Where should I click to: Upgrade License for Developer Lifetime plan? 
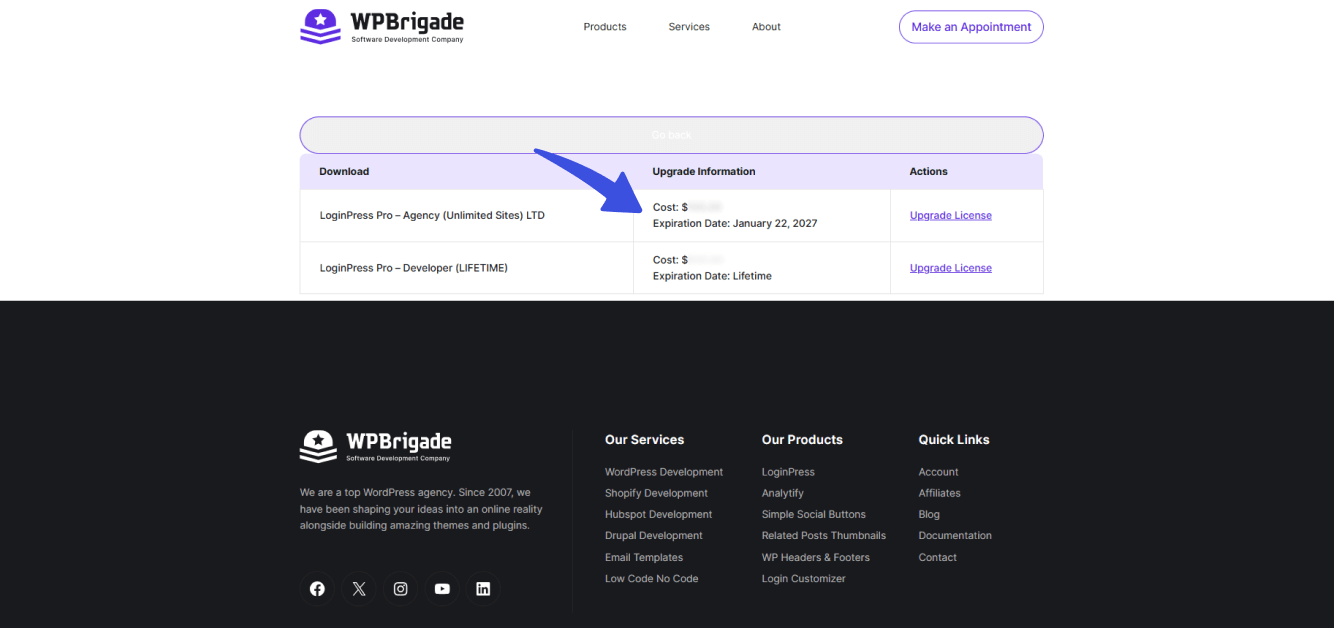pos(950,268)
